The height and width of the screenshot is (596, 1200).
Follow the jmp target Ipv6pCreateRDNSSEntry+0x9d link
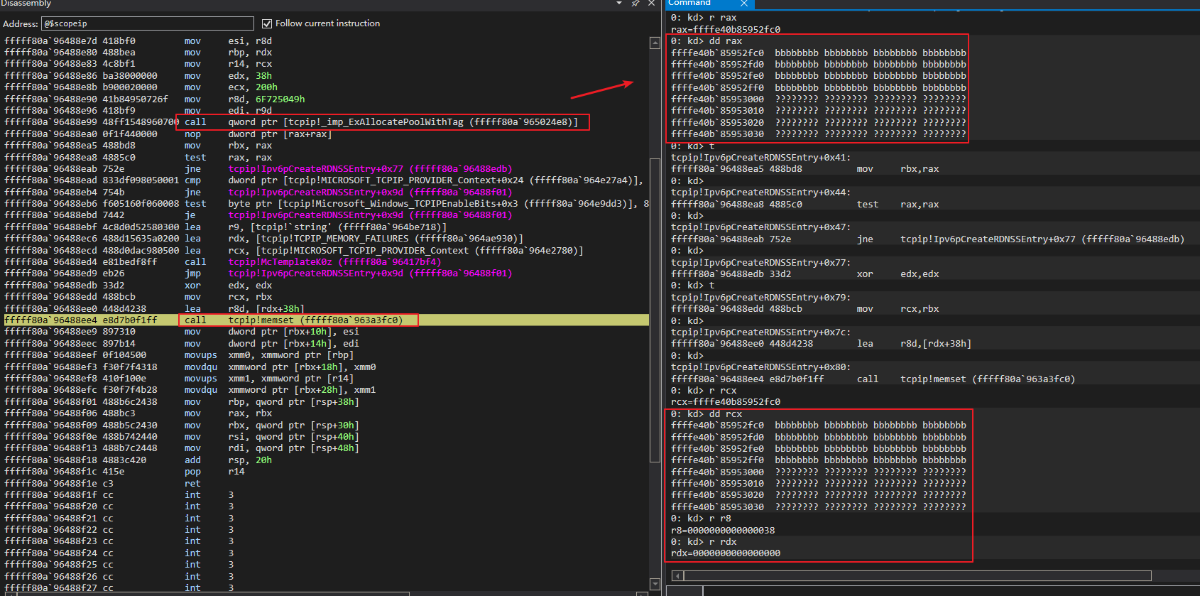click(x=370, y=272)
